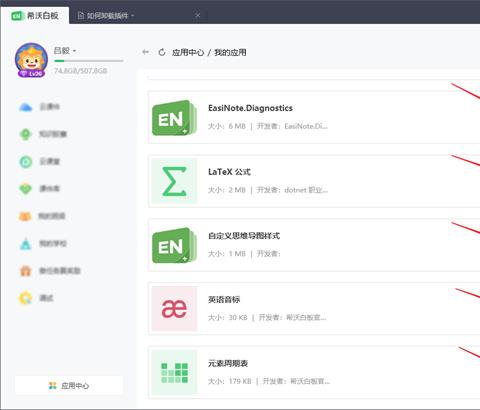The width and height of the screenshot is (480, 410).
Task: Click the LaTeX 公式 sigma app icon
Action: [174, 181]
